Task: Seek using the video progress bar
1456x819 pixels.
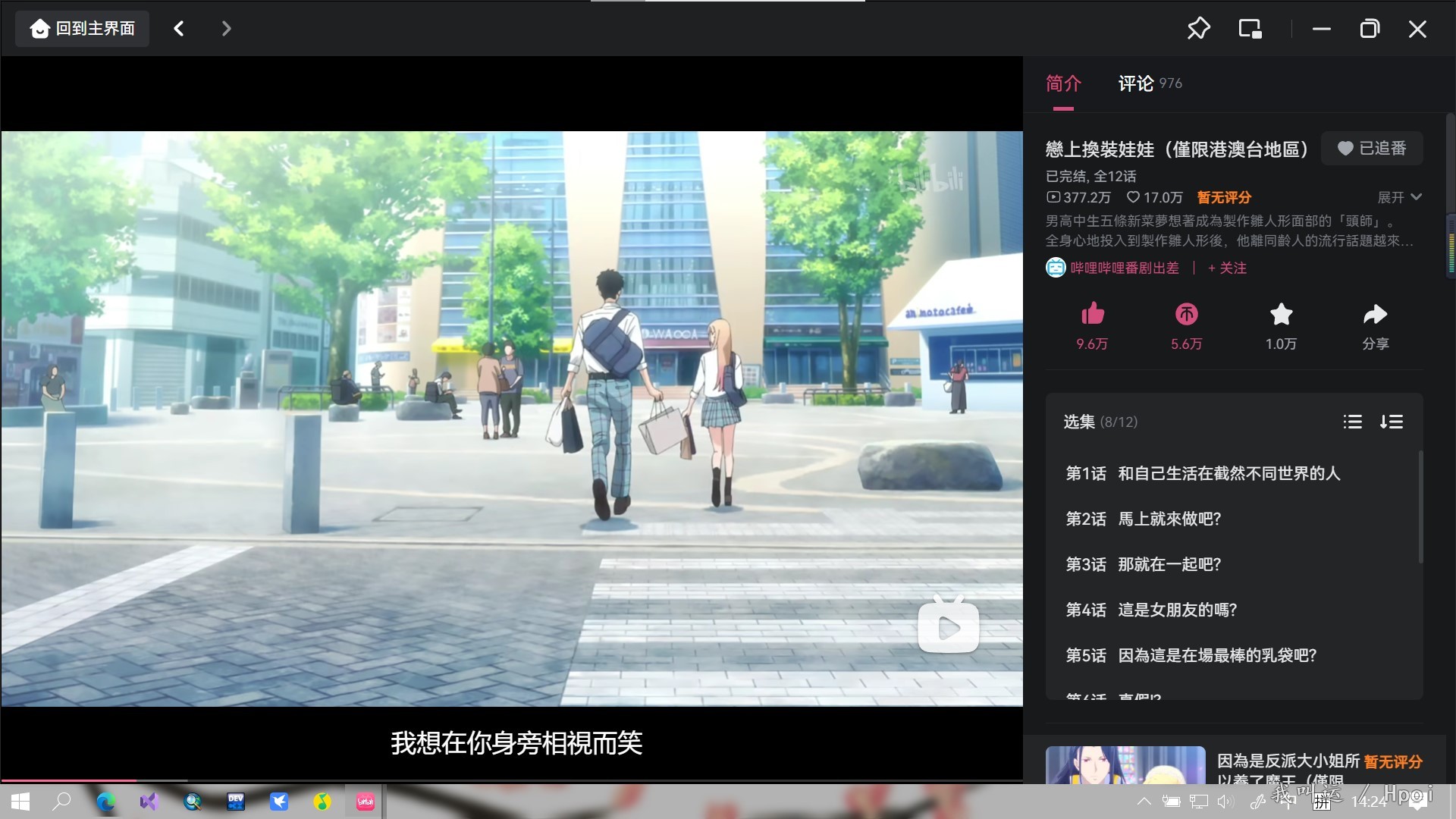Action: pyautogui.click(x=511, y=780)
